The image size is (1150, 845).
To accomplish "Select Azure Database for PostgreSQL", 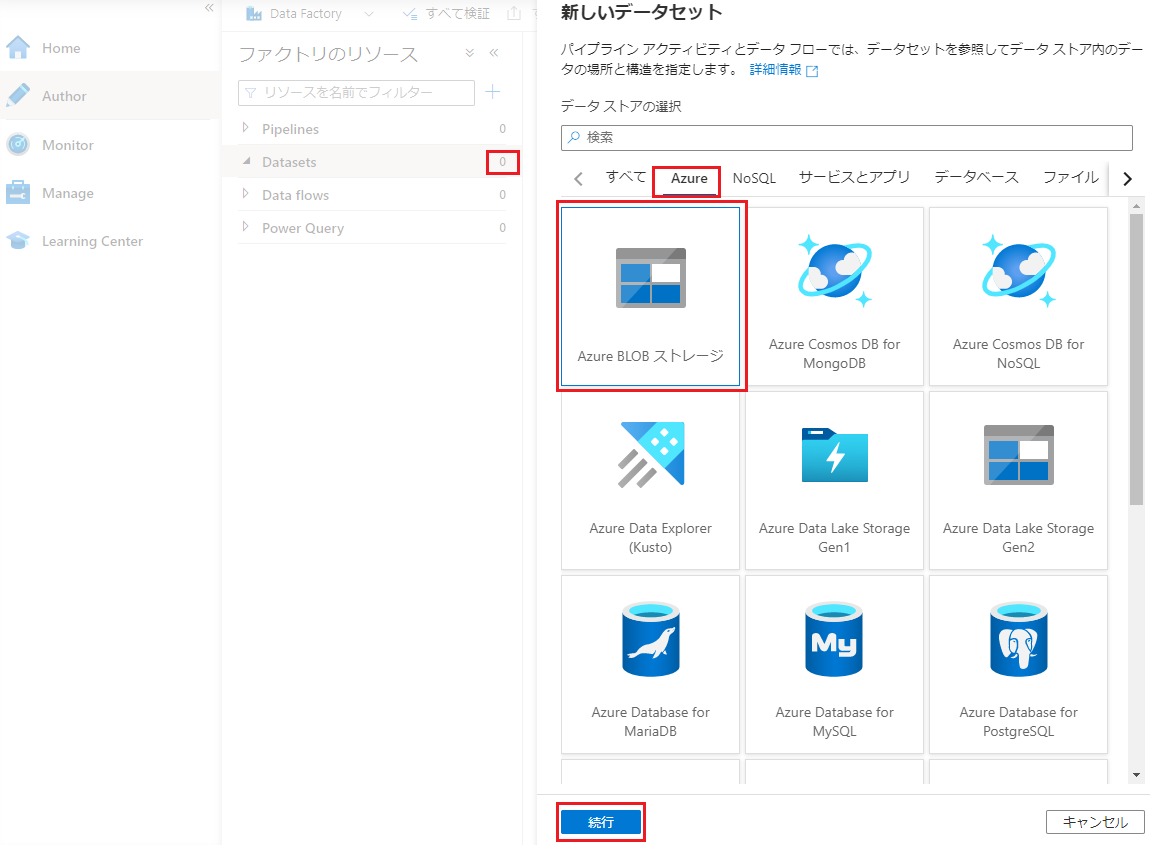I will (1018, 665).
